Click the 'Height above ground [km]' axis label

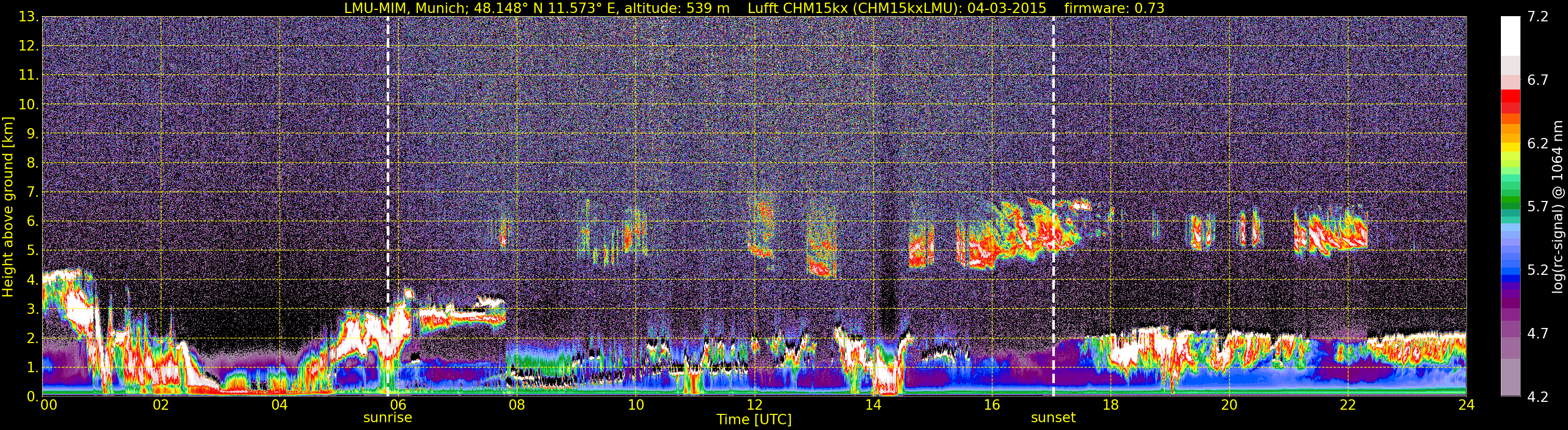8,207
